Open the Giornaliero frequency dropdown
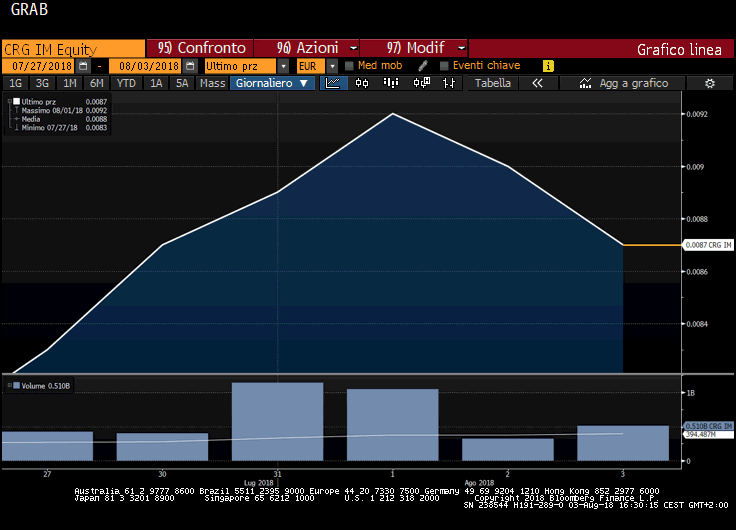Screen dimensions: 736x530 tap(274, 83)
